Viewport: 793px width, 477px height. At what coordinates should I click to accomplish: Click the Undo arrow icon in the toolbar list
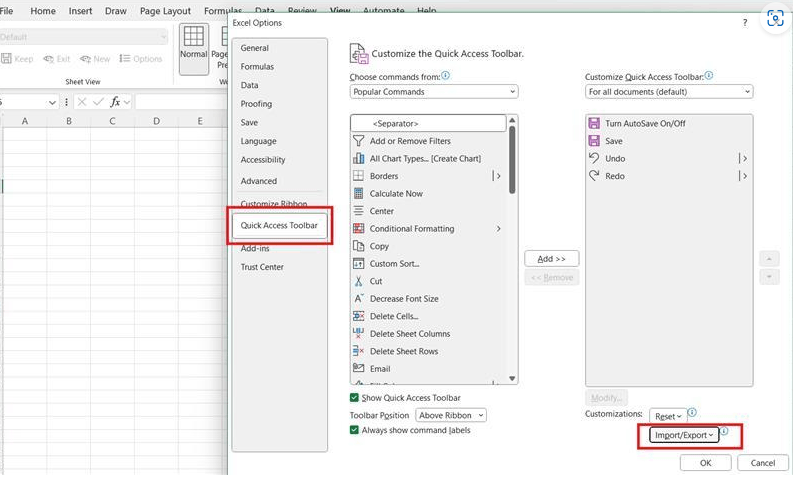coord(594,158)
